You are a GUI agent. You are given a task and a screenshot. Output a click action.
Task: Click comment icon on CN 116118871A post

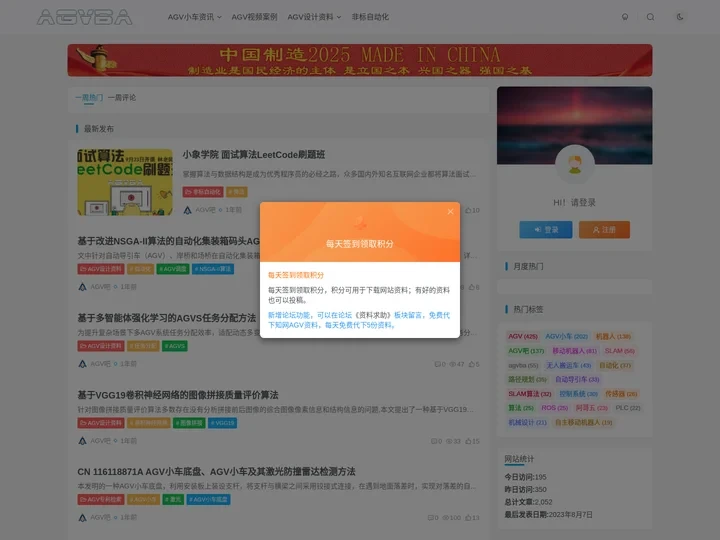[x=431, y=518]
